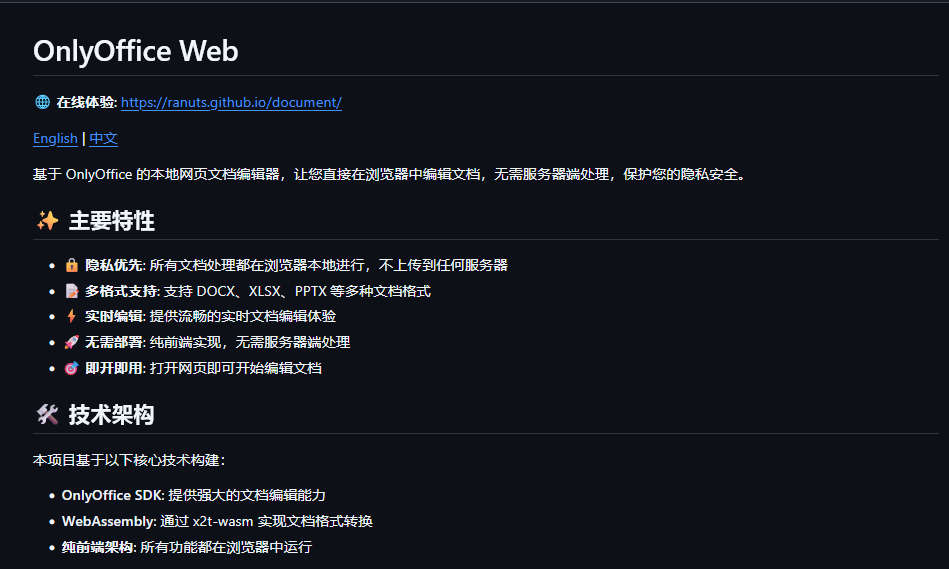Screen dimensions: 949x569
Task: Click the OnlyOffice Web title heading
Action: coord(136,51)
